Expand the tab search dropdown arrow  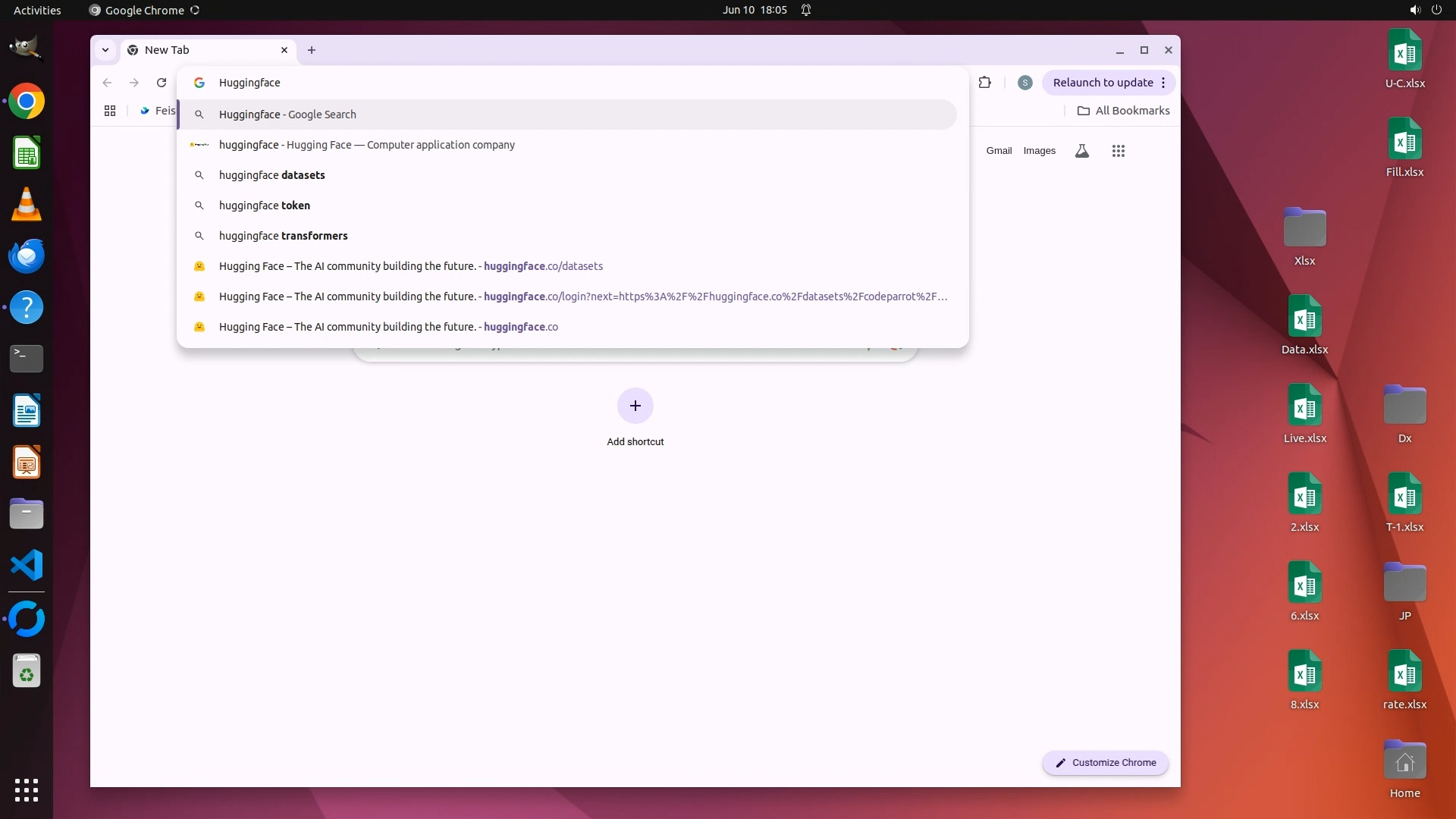pyautogui.click(x=105, y=50)
